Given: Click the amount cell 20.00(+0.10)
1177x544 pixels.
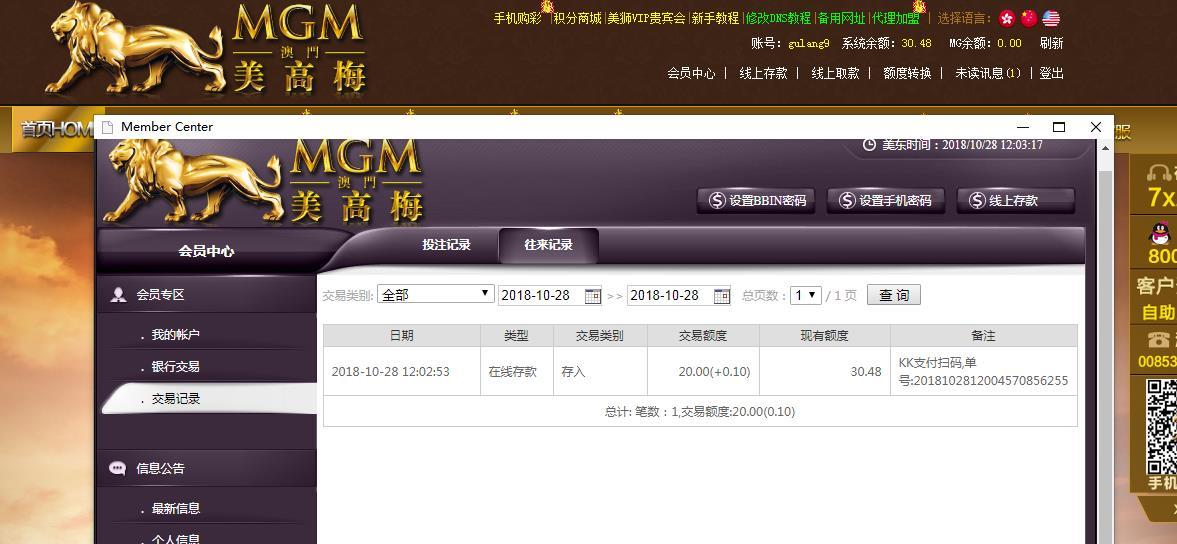Looking at the screenshot, I should (703, 371).
